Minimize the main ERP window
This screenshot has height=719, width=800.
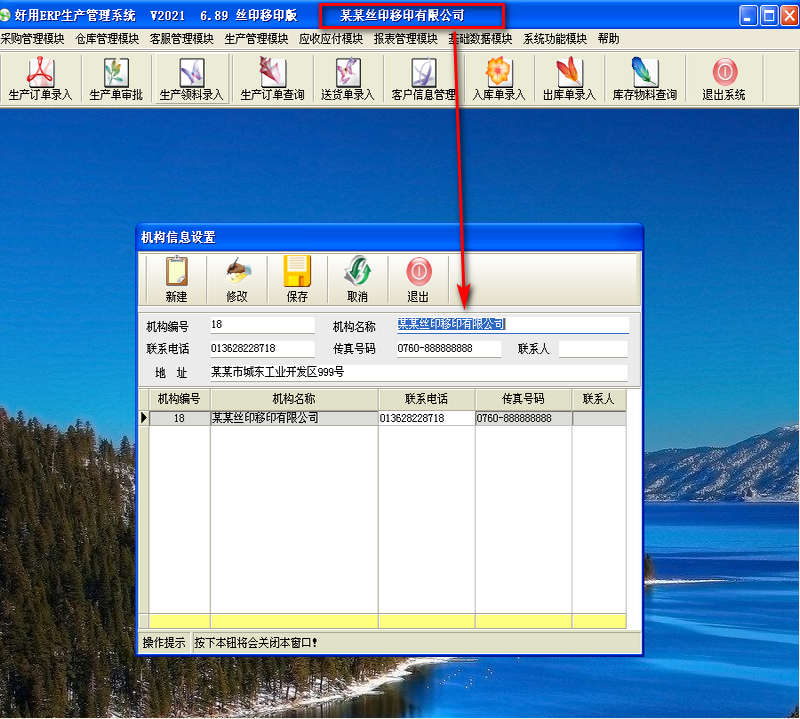coord(748,16)
